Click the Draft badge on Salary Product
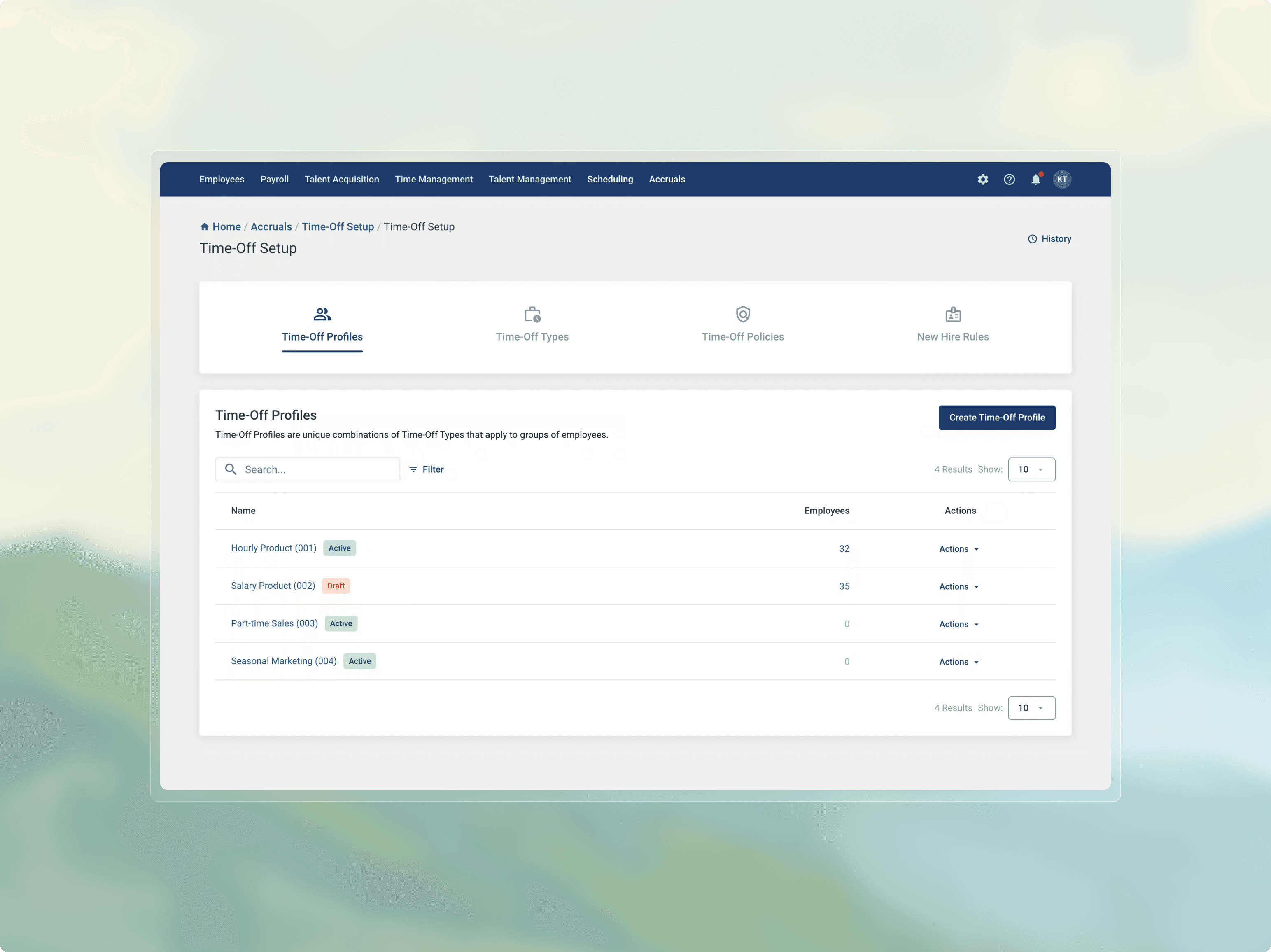 click(x=336, y=586)
